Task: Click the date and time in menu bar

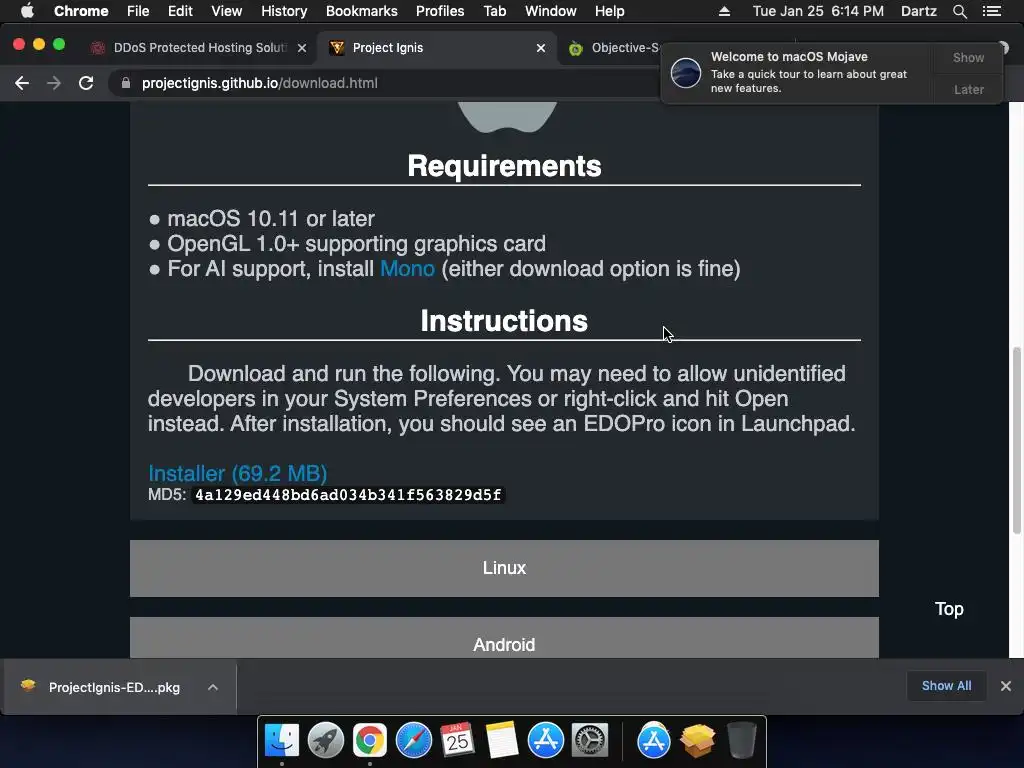Action: (x=818, y=11)
